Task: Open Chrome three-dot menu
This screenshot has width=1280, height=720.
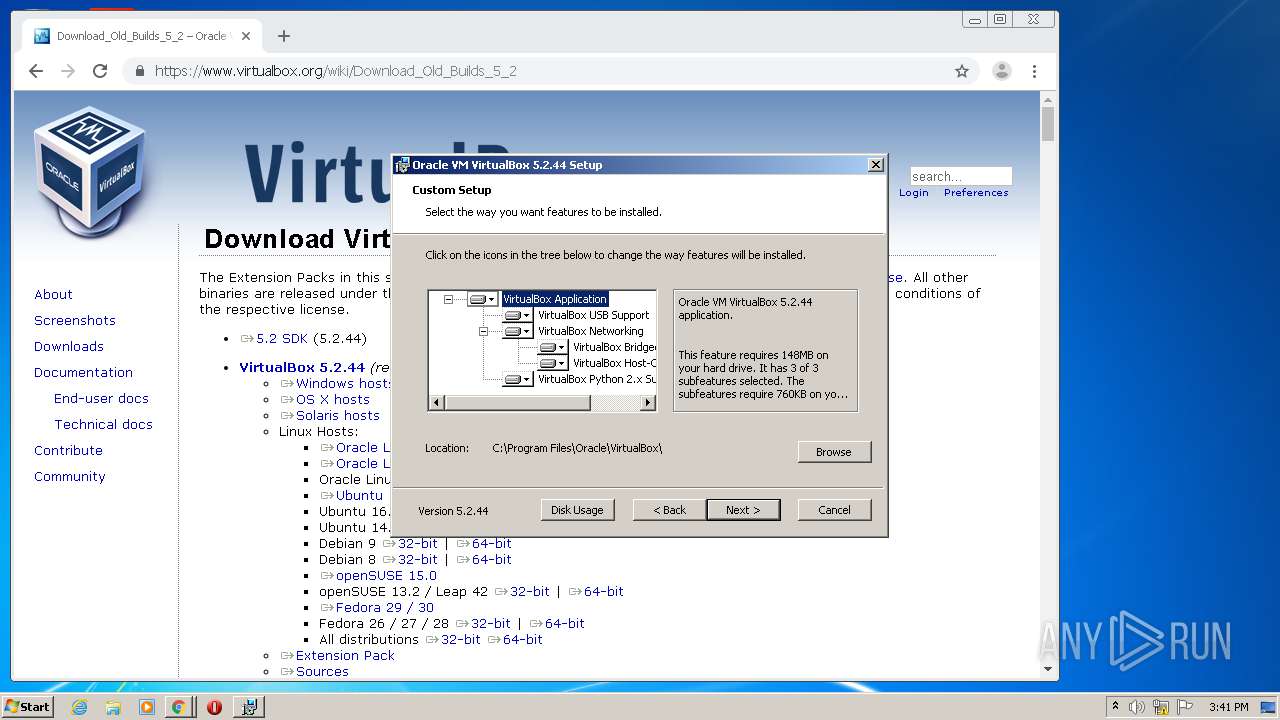Action: 1034,71
